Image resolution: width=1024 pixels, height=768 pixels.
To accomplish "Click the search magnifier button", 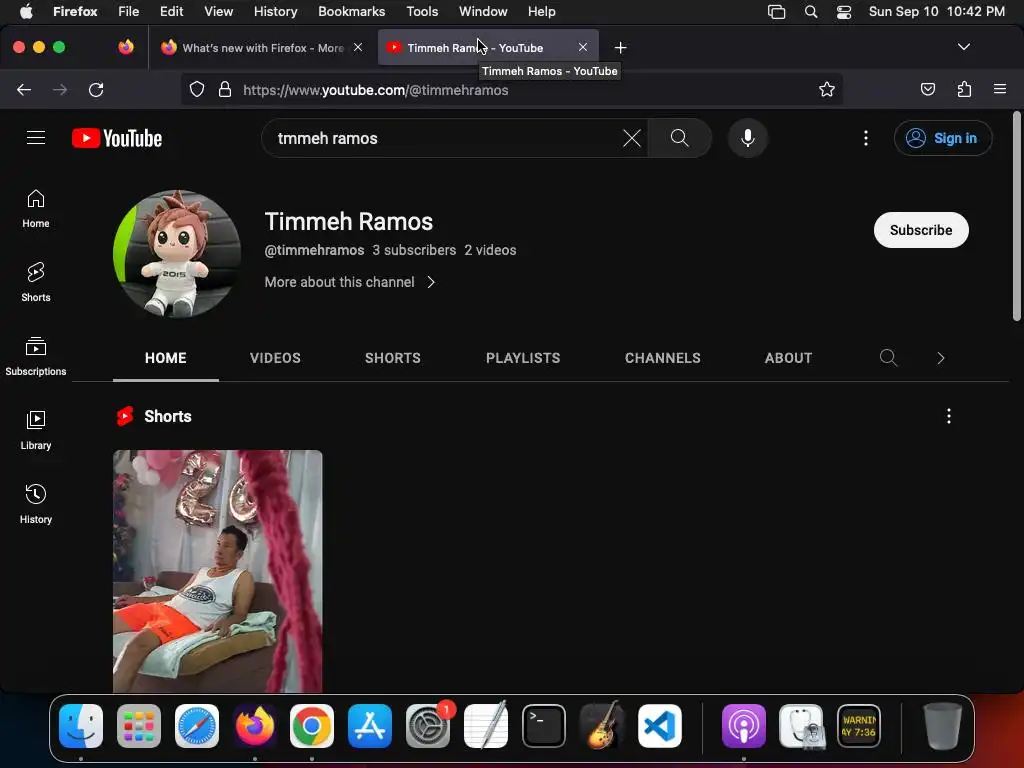I will (x=679, y=138).
